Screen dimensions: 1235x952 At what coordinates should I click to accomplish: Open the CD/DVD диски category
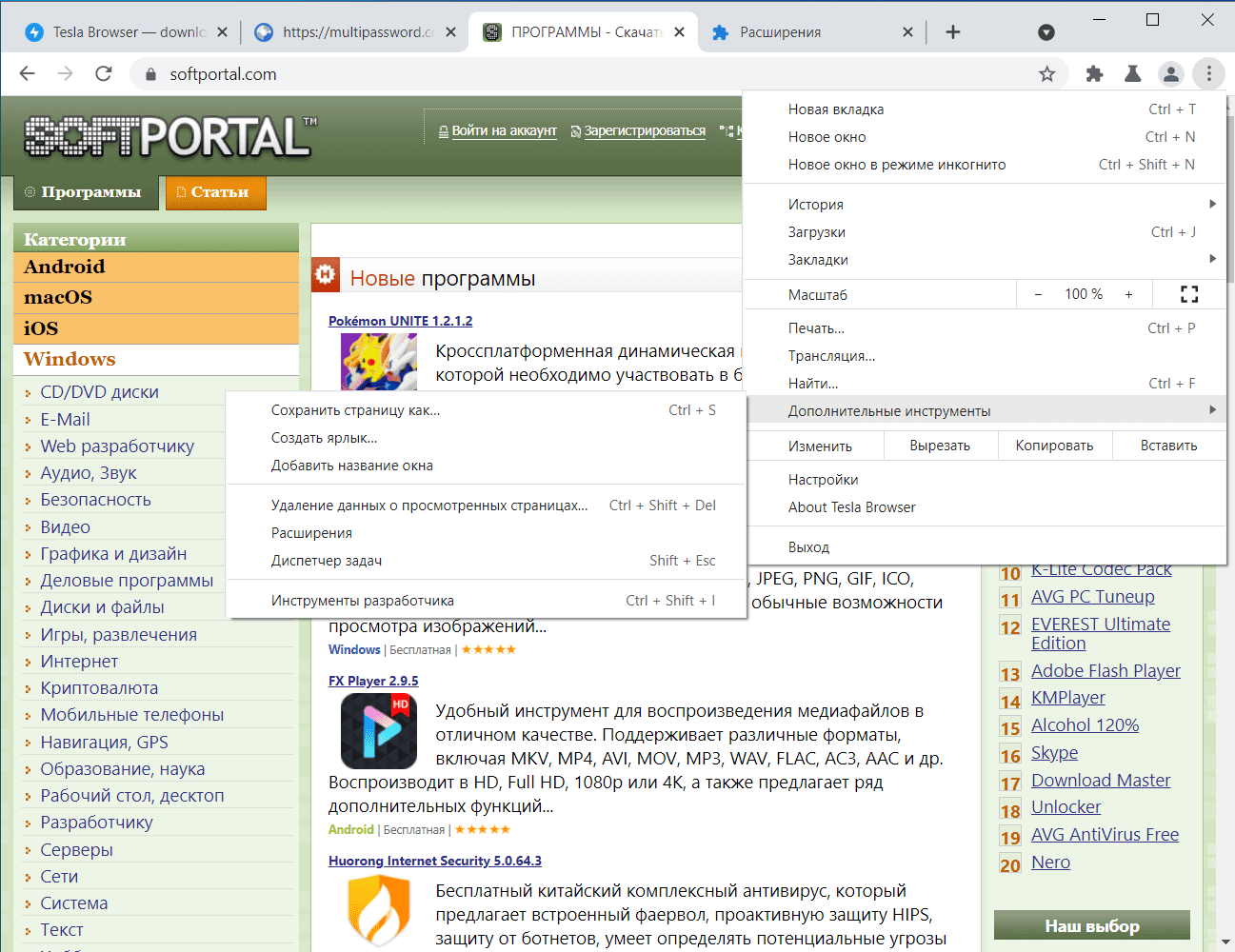pos(99,392)
